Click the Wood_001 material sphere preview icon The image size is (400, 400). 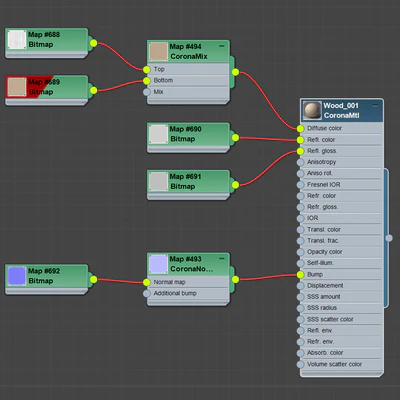[x=313, y=110]
